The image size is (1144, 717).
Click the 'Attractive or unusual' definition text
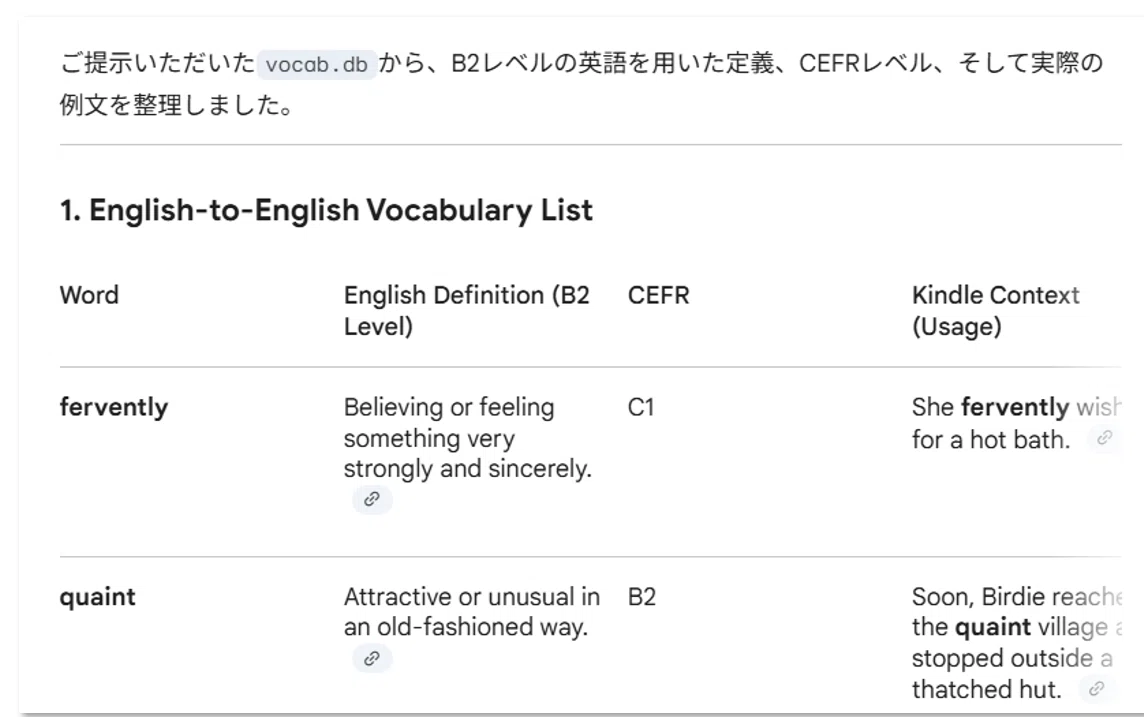point(471,612)
